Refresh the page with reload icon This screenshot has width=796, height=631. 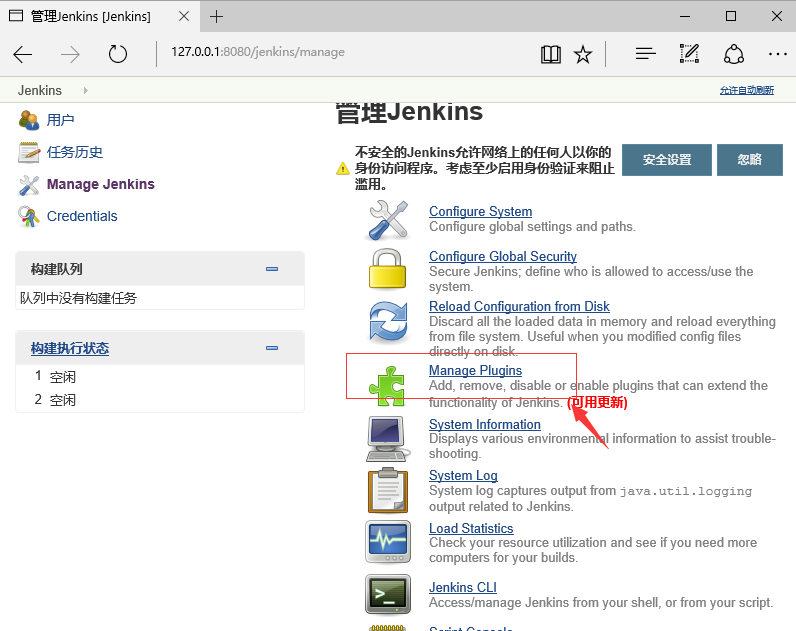pos(118,53)
